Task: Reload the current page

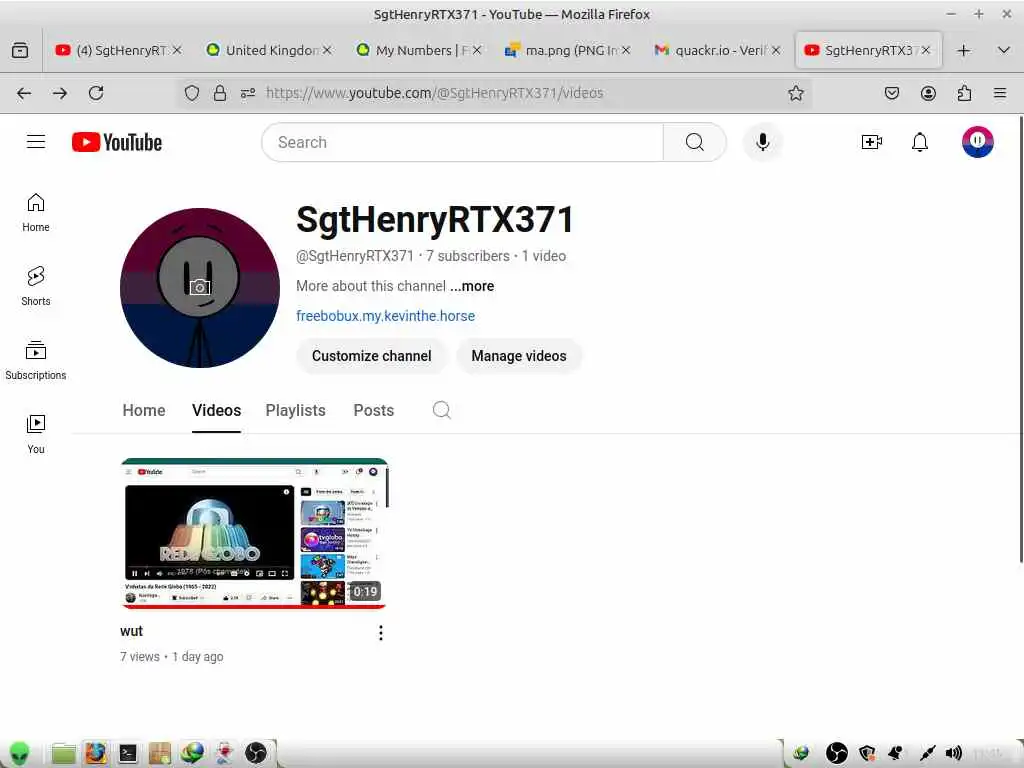Action: pos(96,93)
